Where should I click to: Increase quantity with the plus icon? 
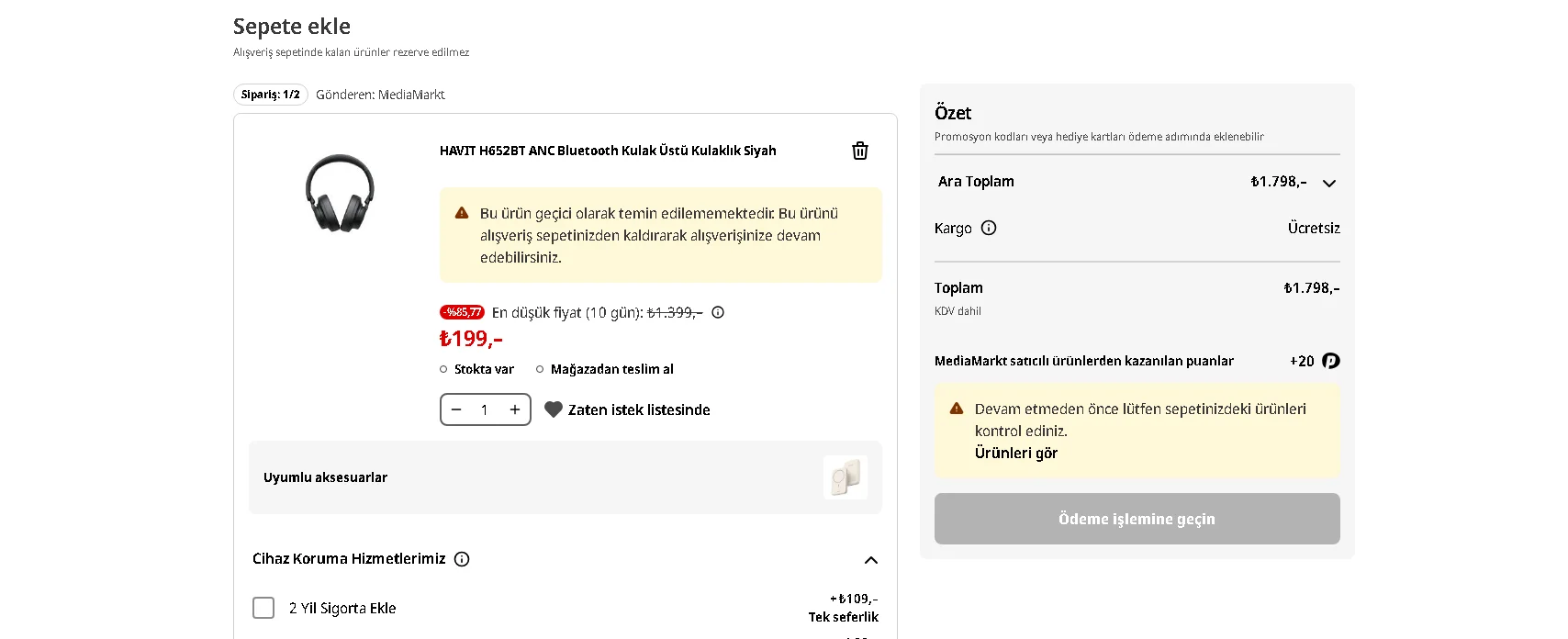515,409
